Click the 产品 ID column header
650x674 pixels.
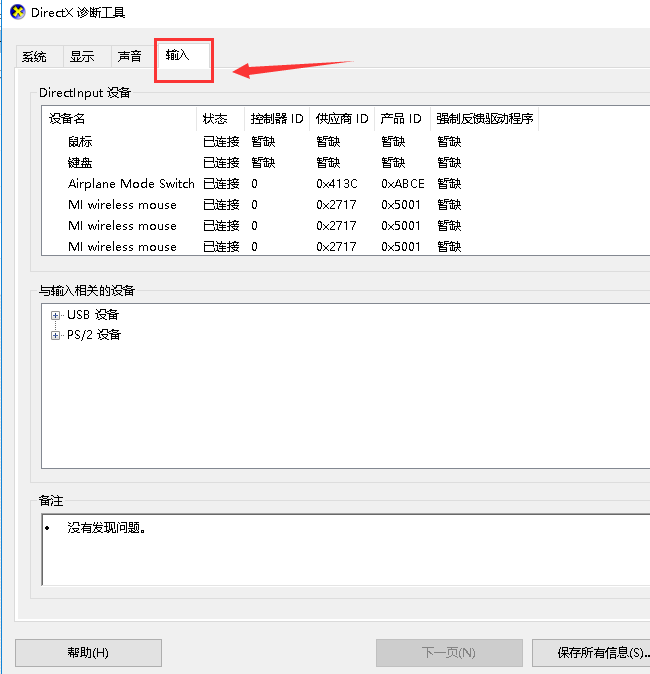click(x=401, y=119)
